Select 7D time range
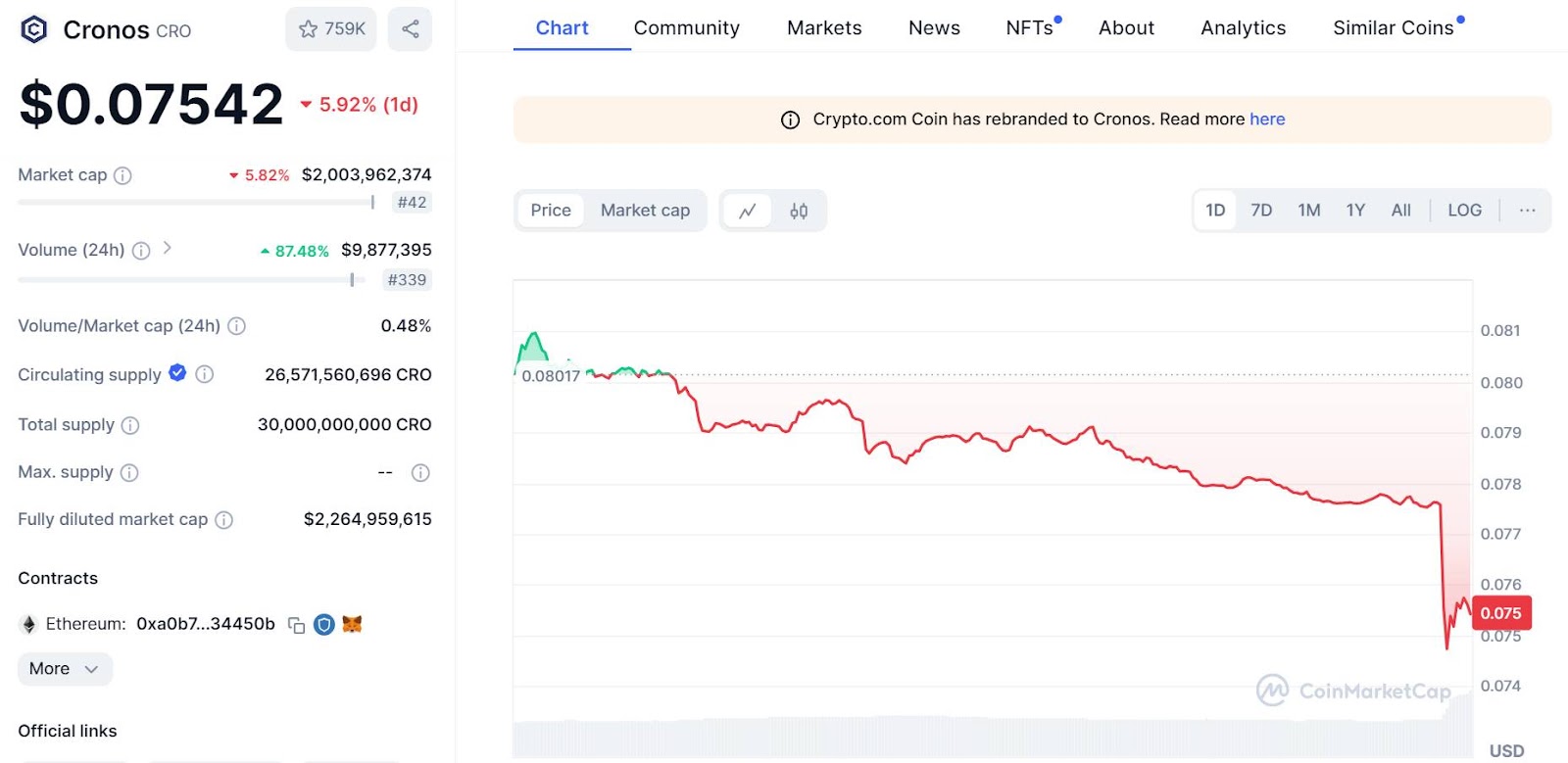This screenshot has width=1568, height=763. (x=1261, y=211)
